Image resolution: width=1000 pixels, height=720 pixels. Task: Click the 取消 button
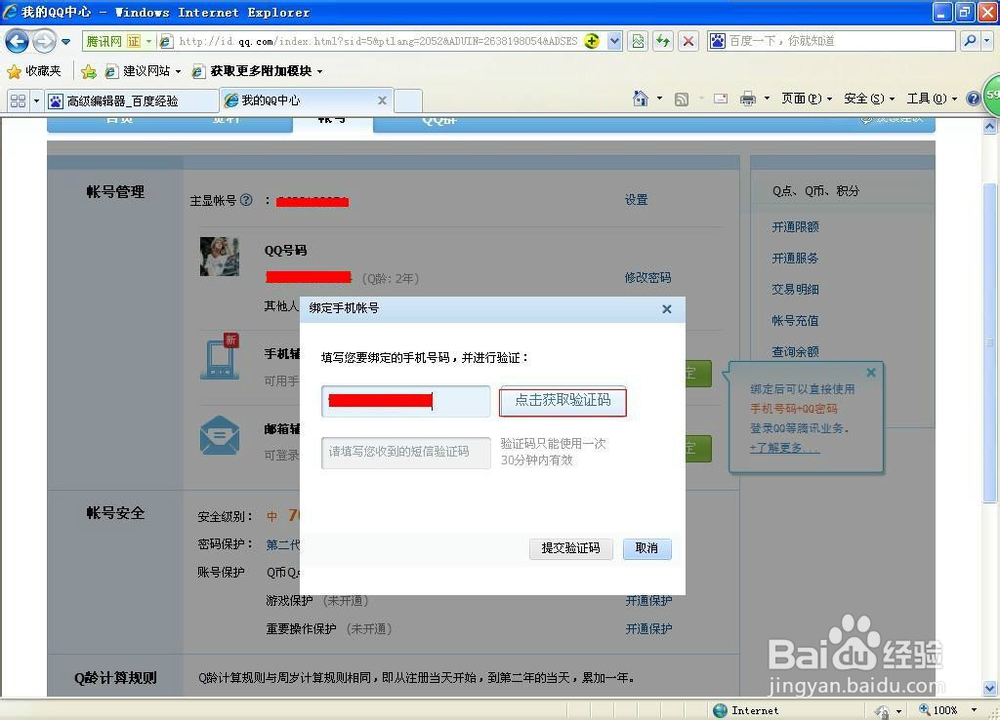(647, 548)
